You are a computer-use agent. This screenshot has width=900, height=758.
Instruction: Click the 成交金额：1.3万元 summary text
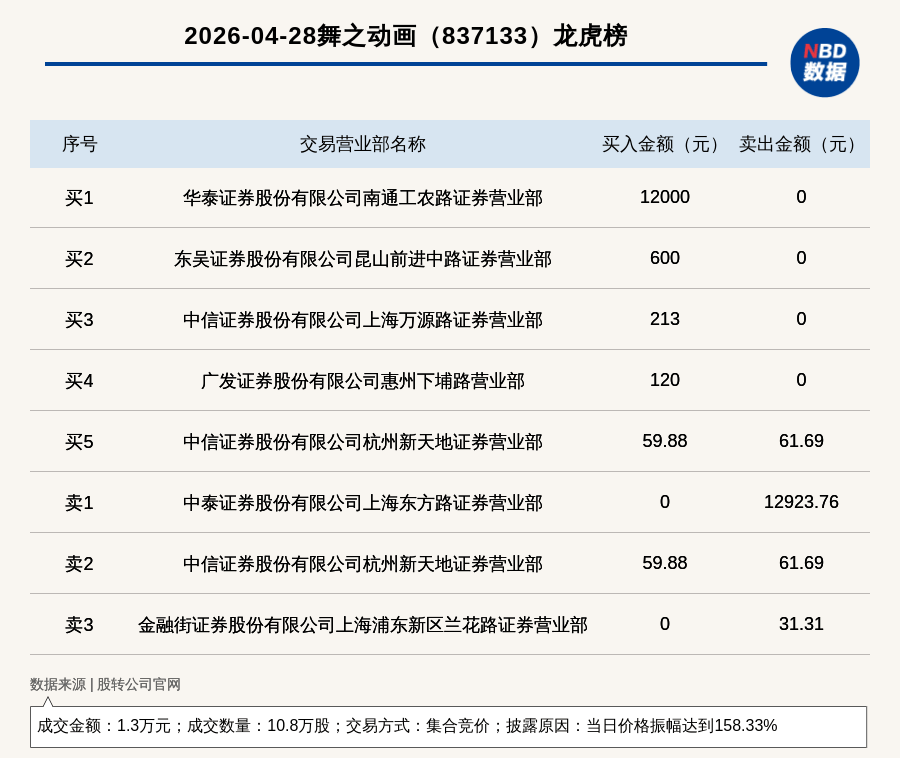104,726
